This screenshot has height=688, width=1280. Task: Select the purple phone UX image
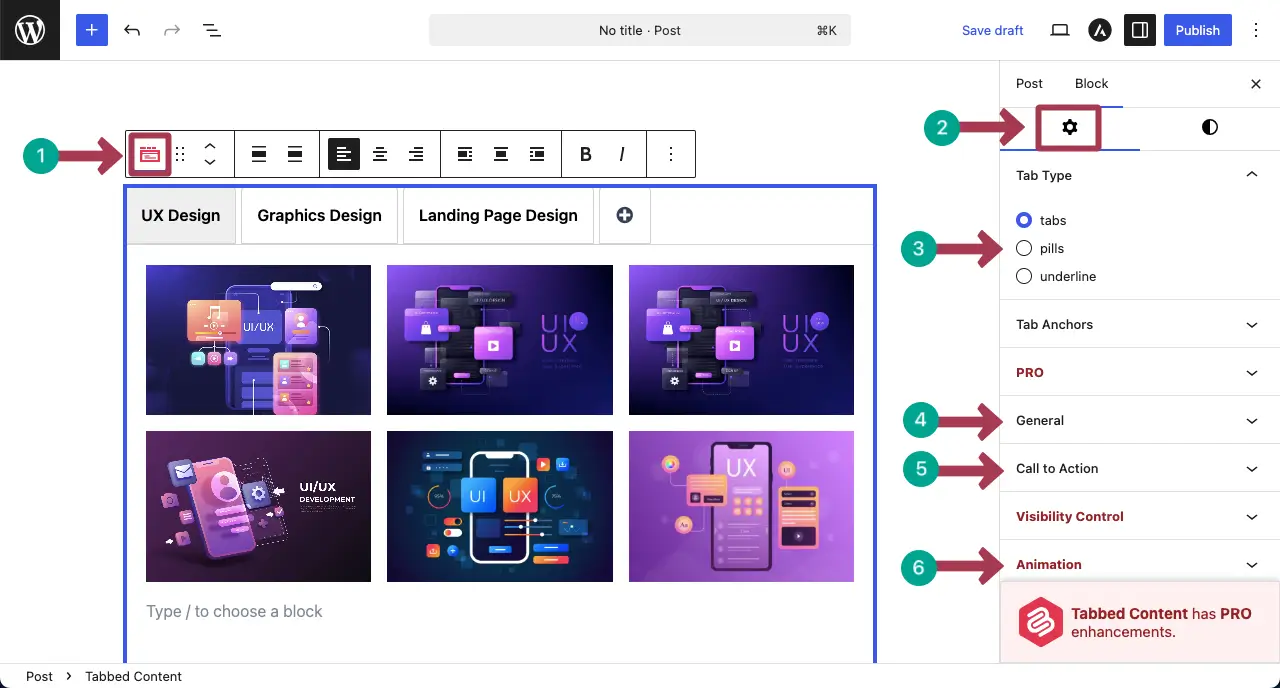point(741,506)
